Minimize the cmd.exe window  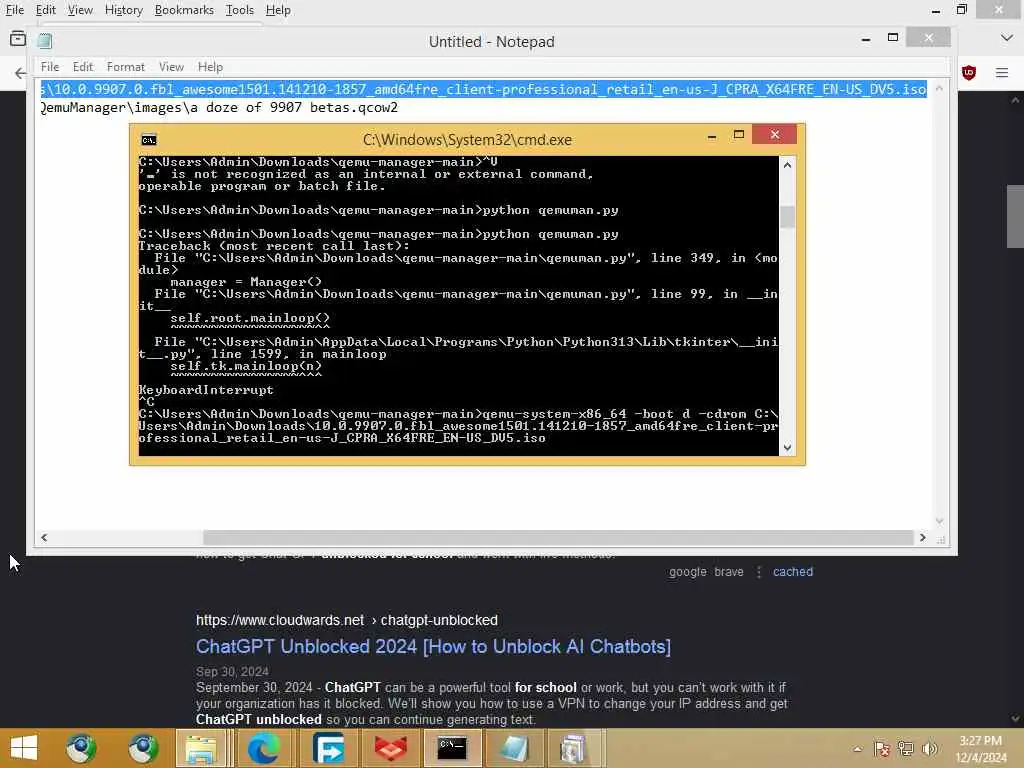click(712, 136)
